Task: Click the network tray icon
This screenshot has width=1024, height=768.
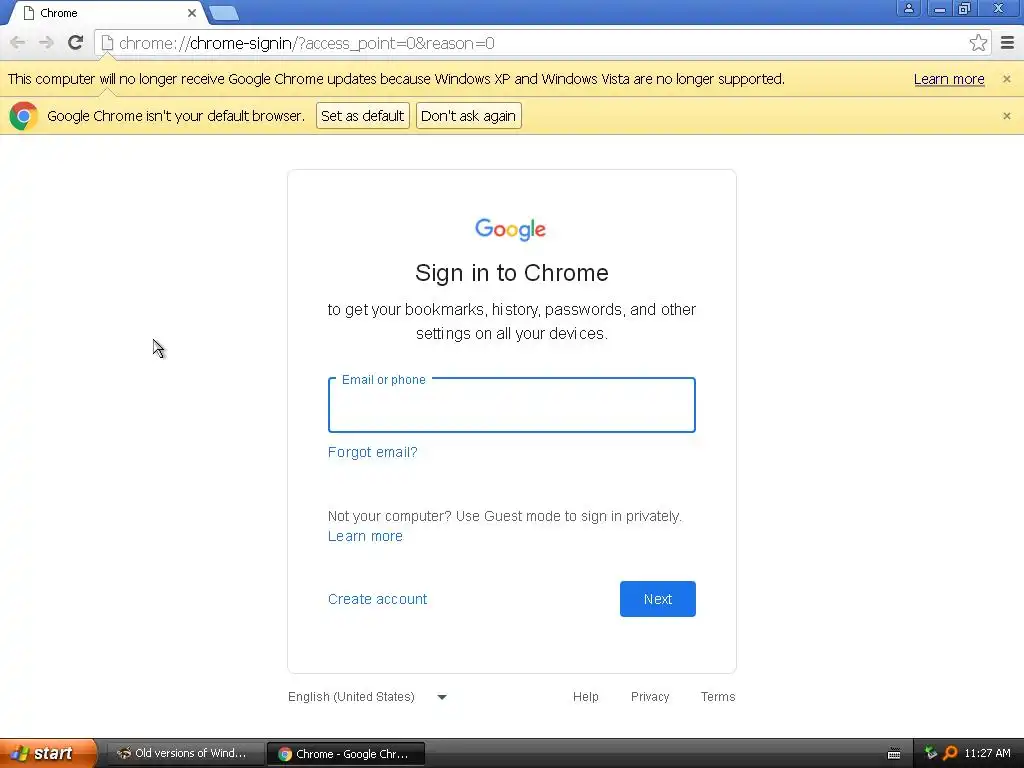Action: pyautogui.click(x=931, y=752)
